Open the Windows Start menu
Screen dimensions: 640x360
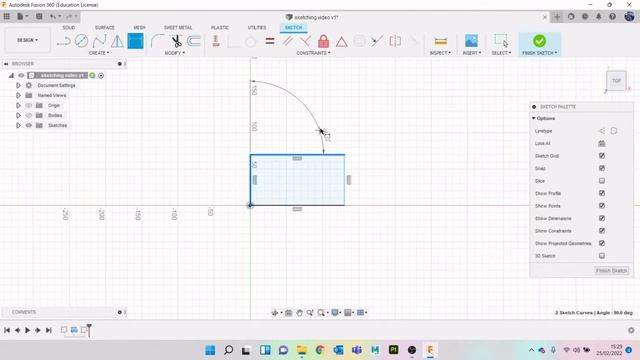point(210,350)
